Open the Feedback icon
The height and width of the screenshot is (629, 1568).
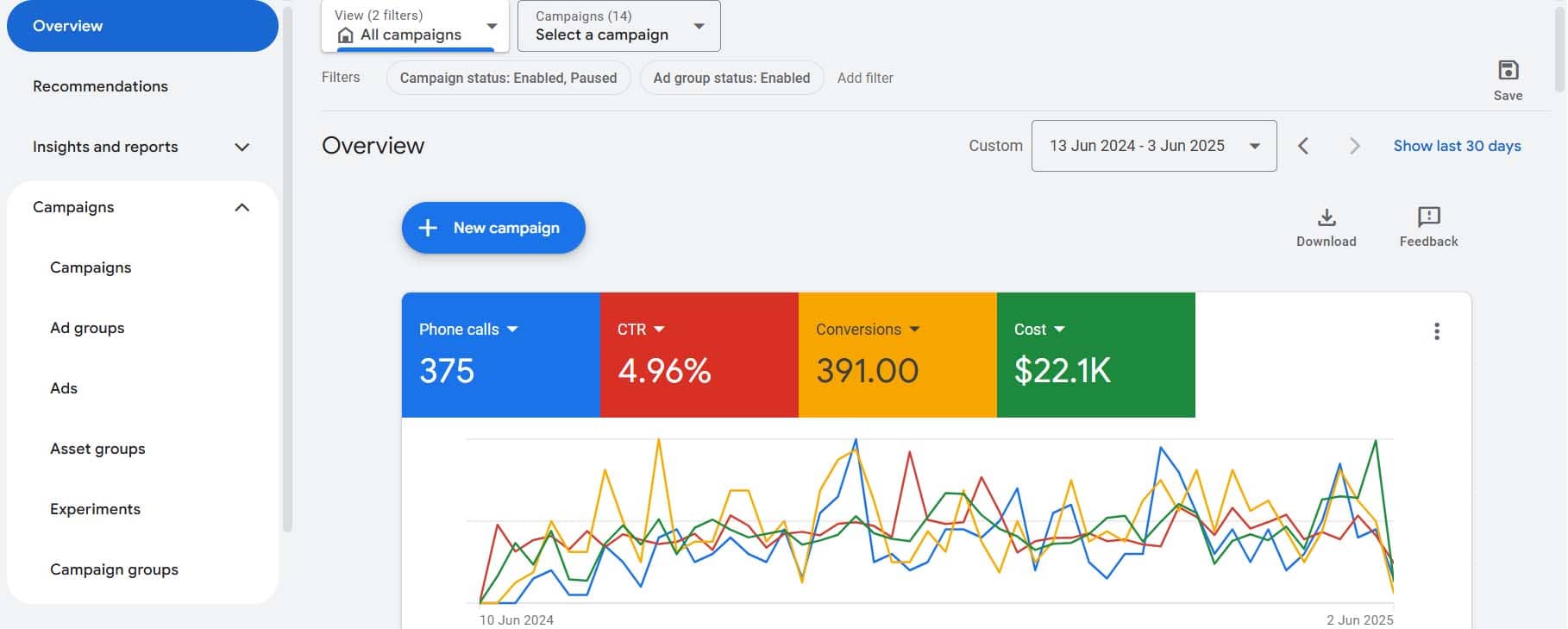(1428, 217)
